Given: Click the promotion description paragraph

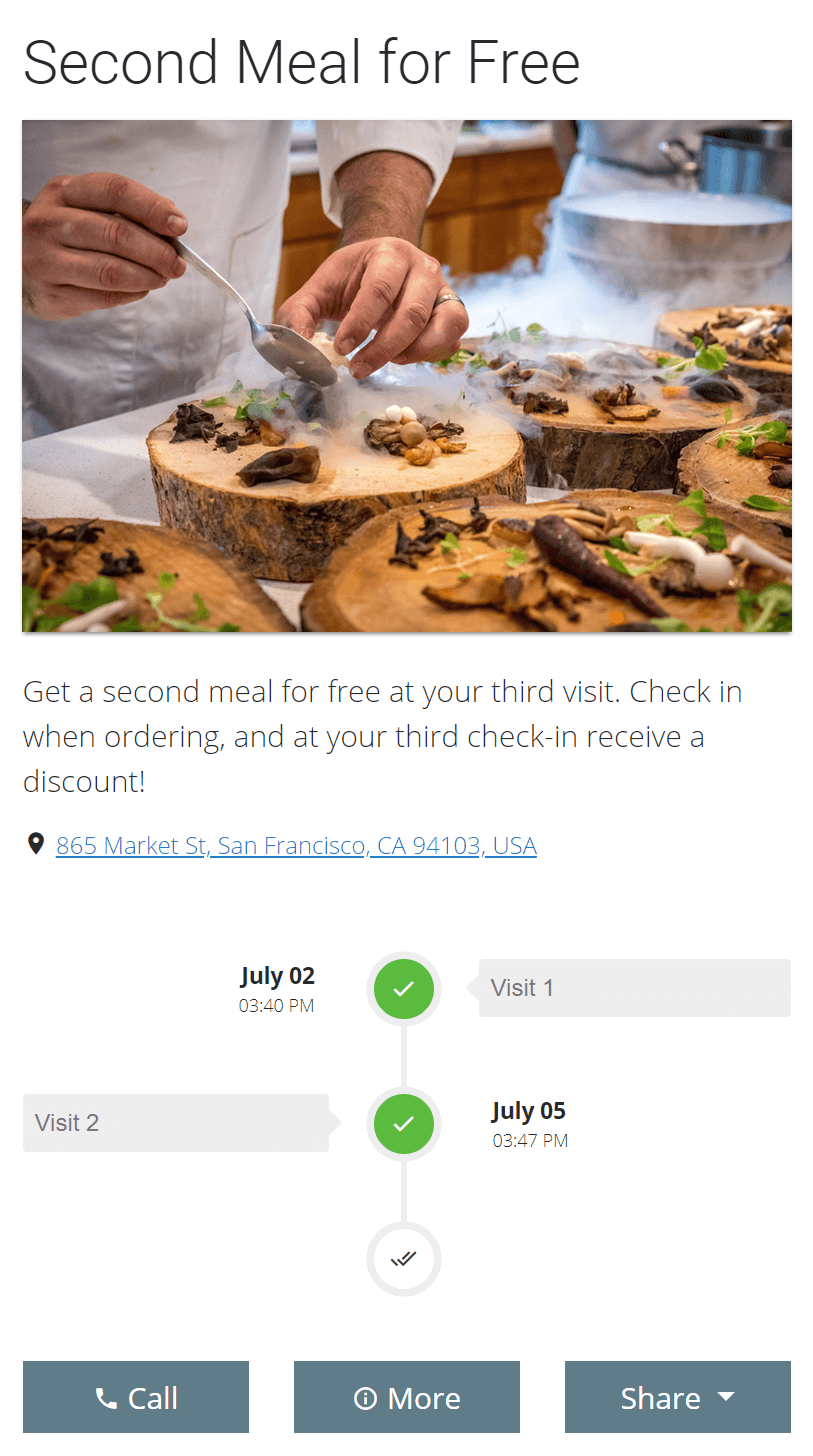Looking at the screenshot, I should (x=382, y=736).
